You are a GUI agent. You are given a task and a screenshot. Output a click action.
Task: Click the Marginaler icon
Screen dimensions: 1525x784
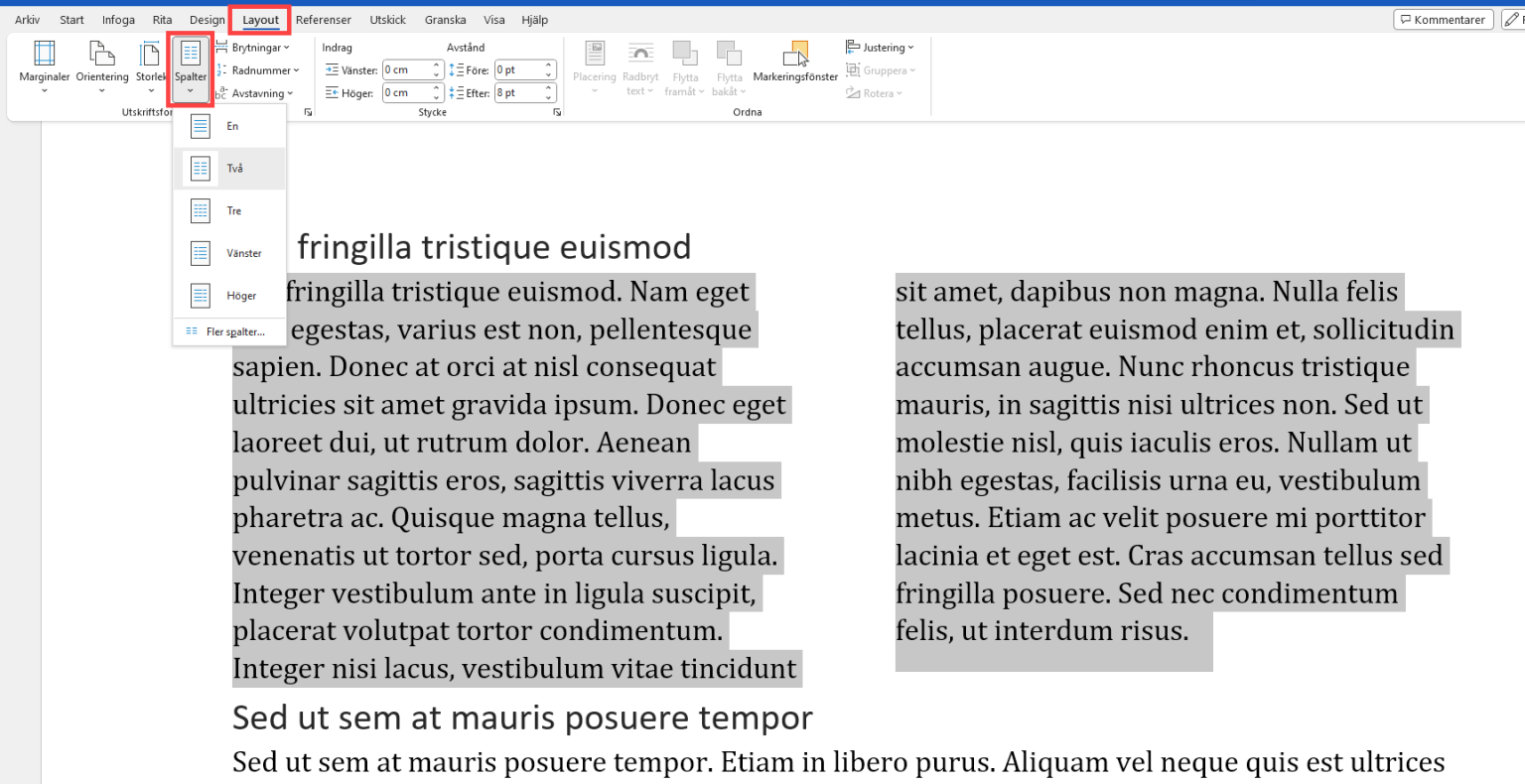[44, 66]
